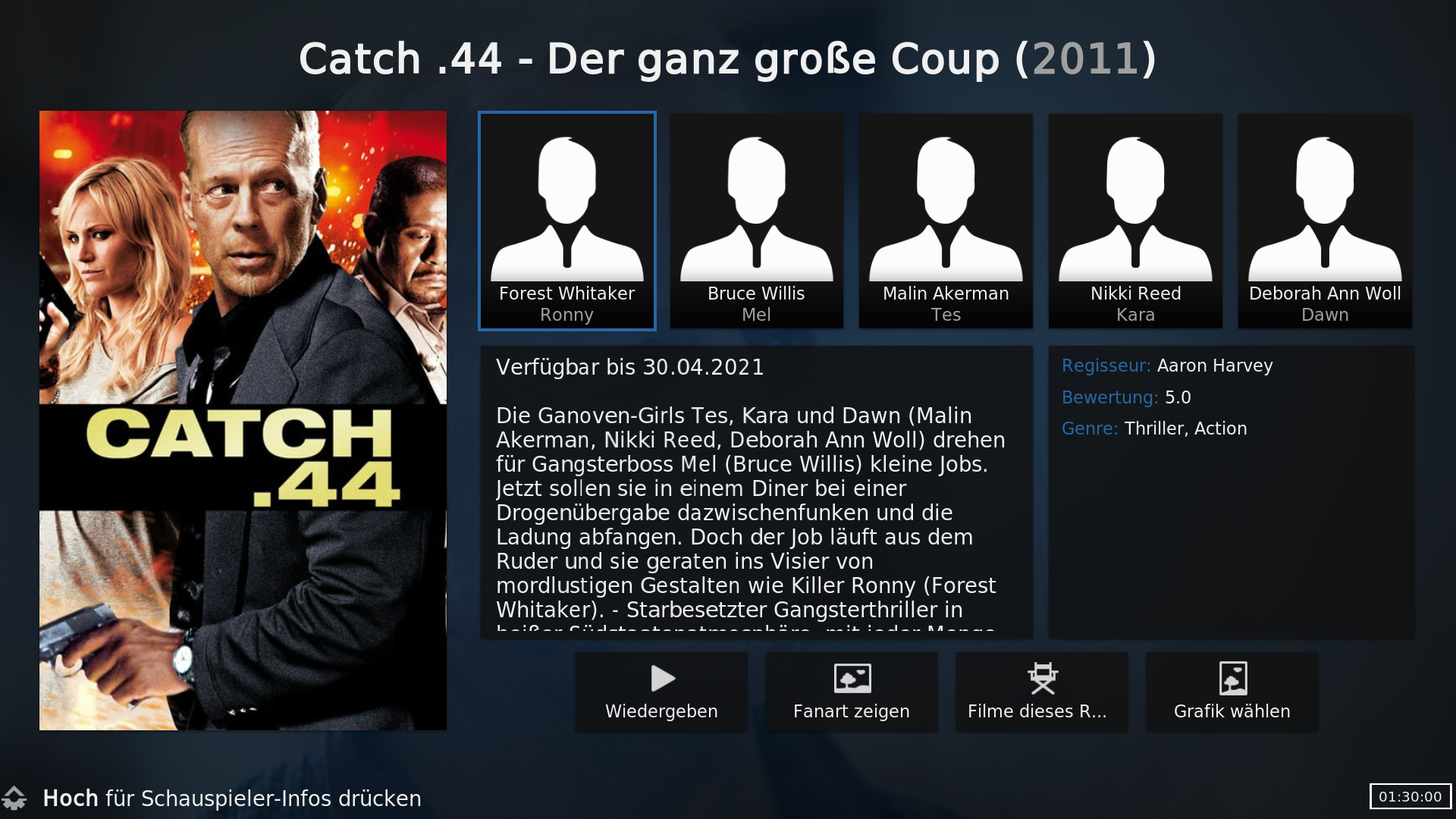Select Malin Akerman's cast silhouette

(946, 209)
